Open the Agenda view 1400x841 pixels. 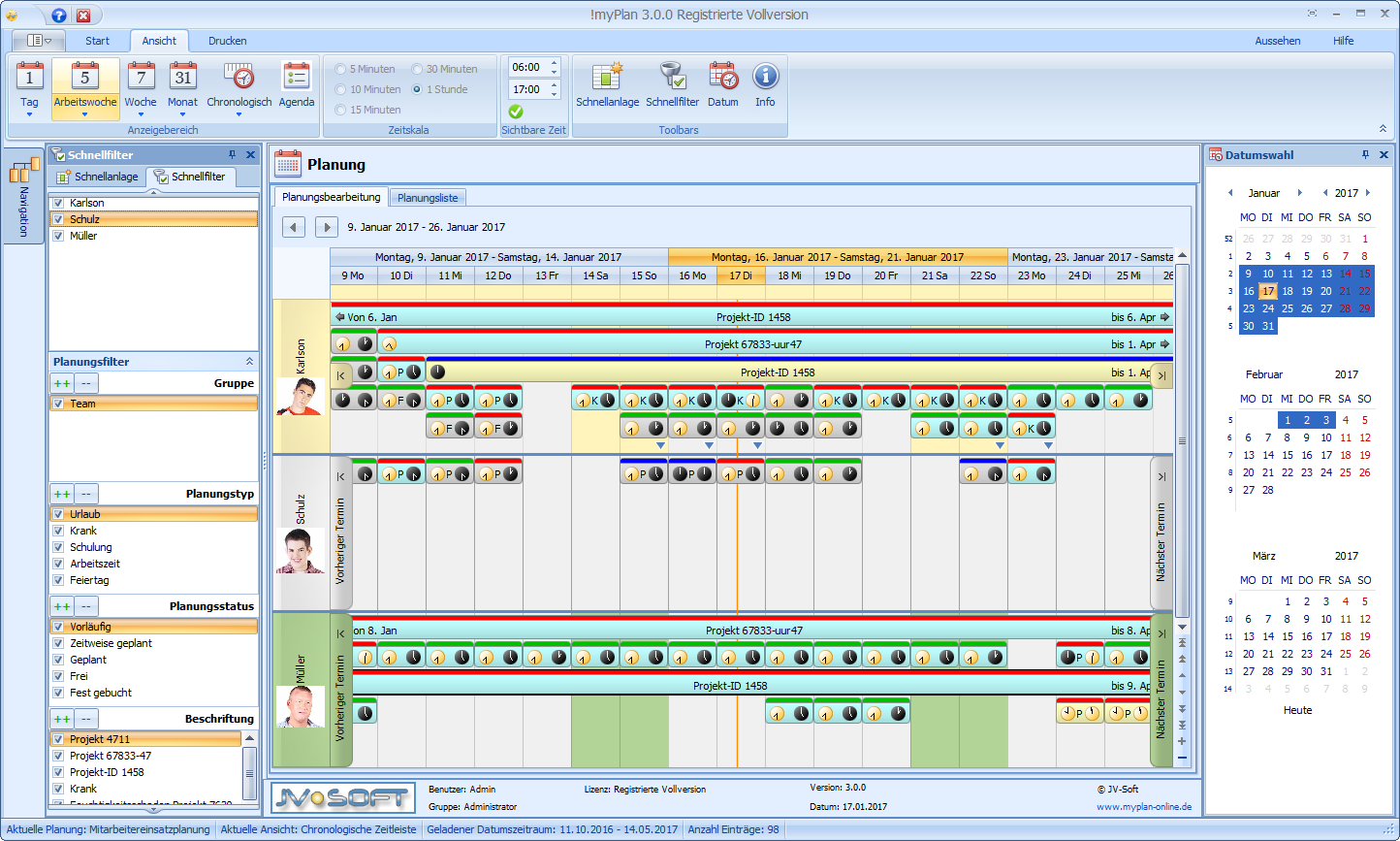point(297,83)
